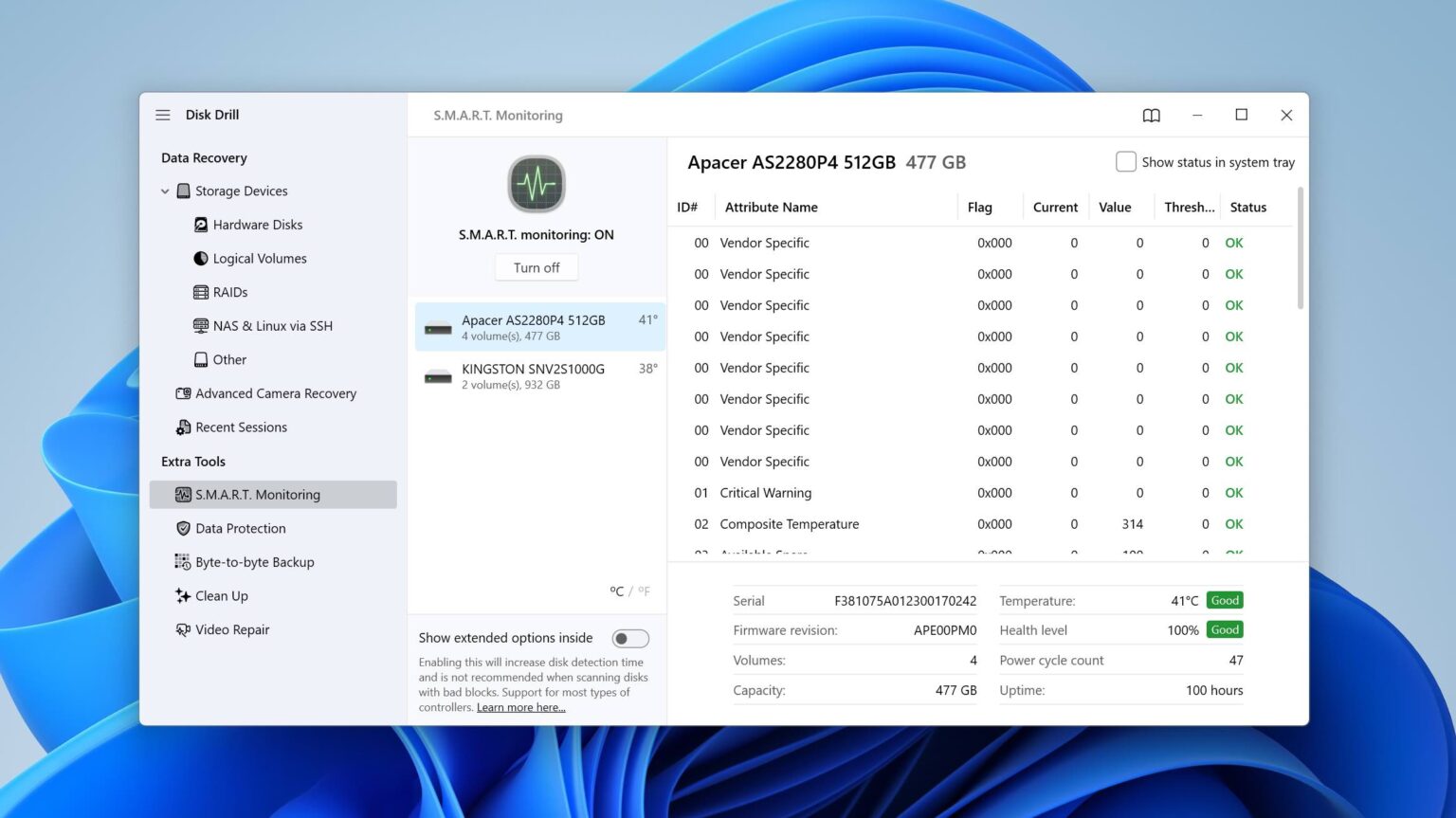The width and height of the screenshot is (1456, 818).
Task: Open Advanced Camera Recovery
Action: (266, 393)
